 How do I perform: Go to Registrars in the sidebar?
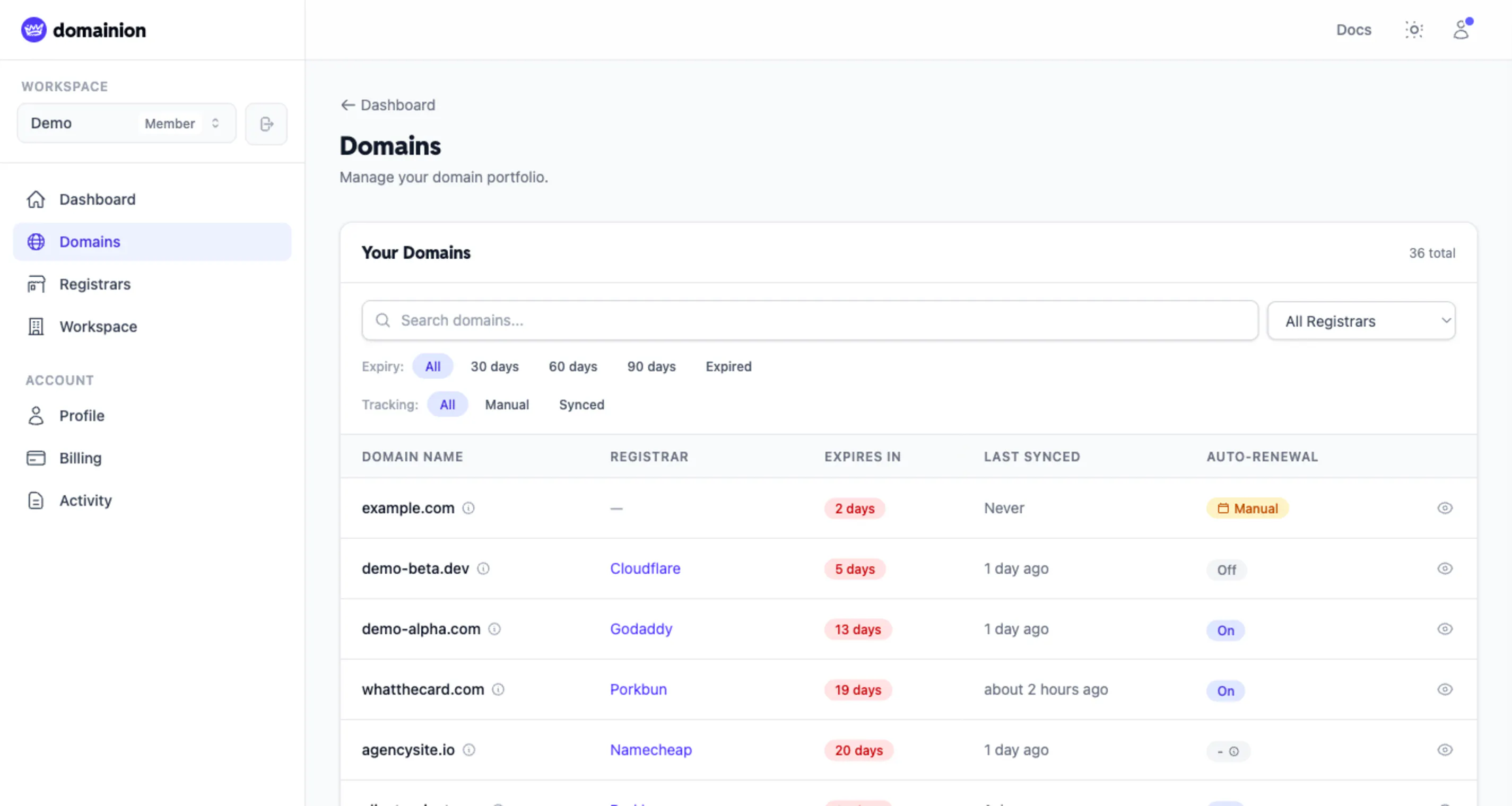click(152, 284)
